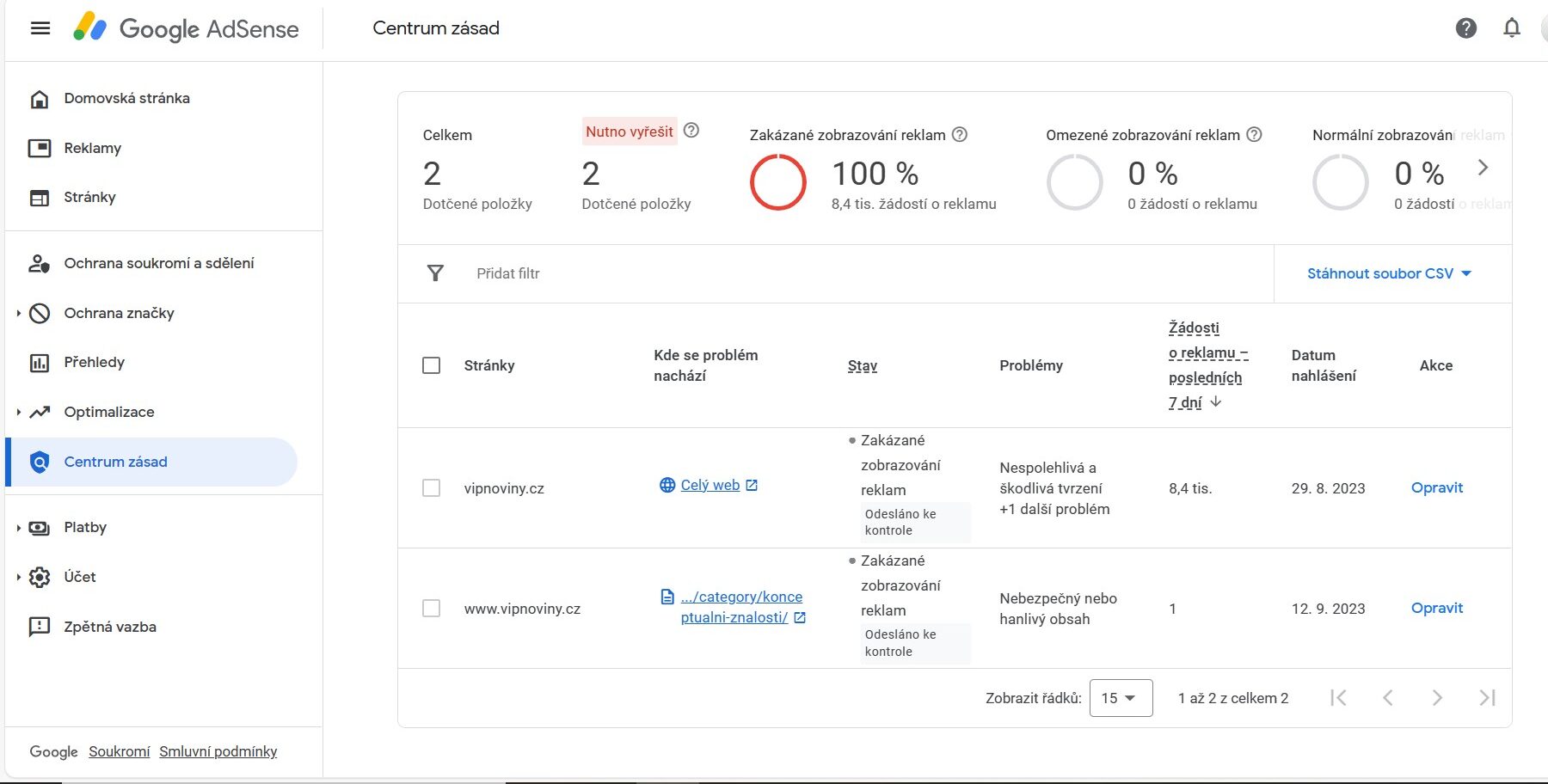Click help icon next to Nutno vyřešit
Image resolution: width=1548 pixels, height=784 pixels.
point(691,131)
